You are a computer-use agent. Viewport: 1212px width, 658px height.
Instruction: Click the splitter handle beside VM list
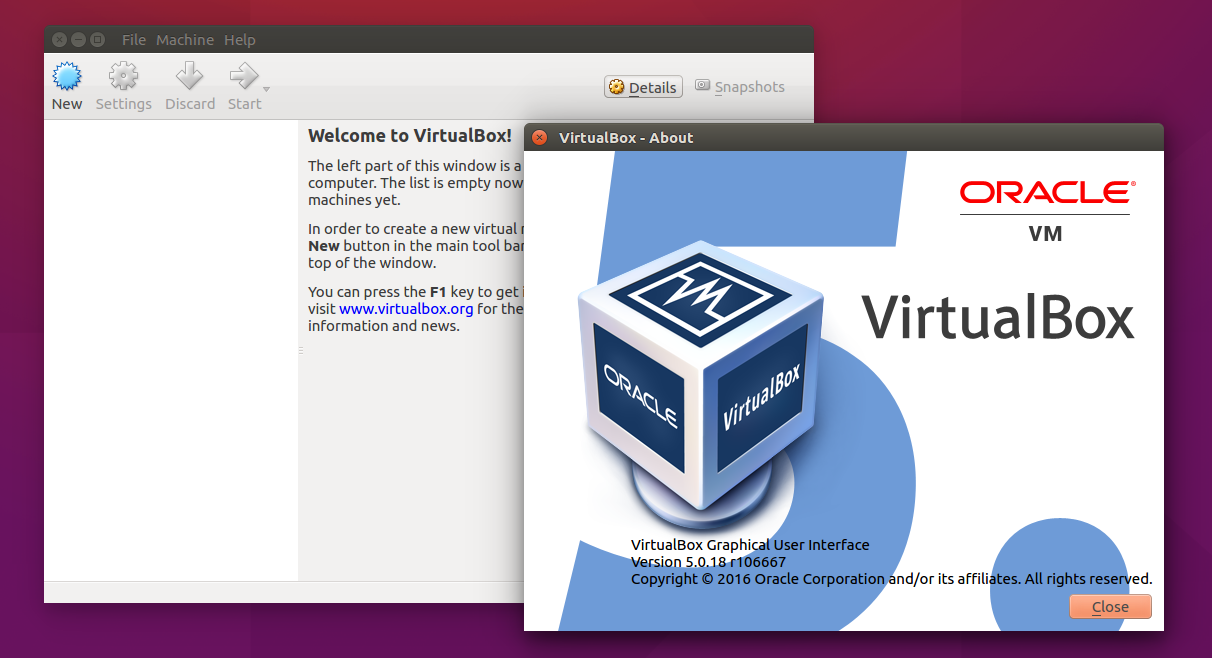click(x=300, y=350)
